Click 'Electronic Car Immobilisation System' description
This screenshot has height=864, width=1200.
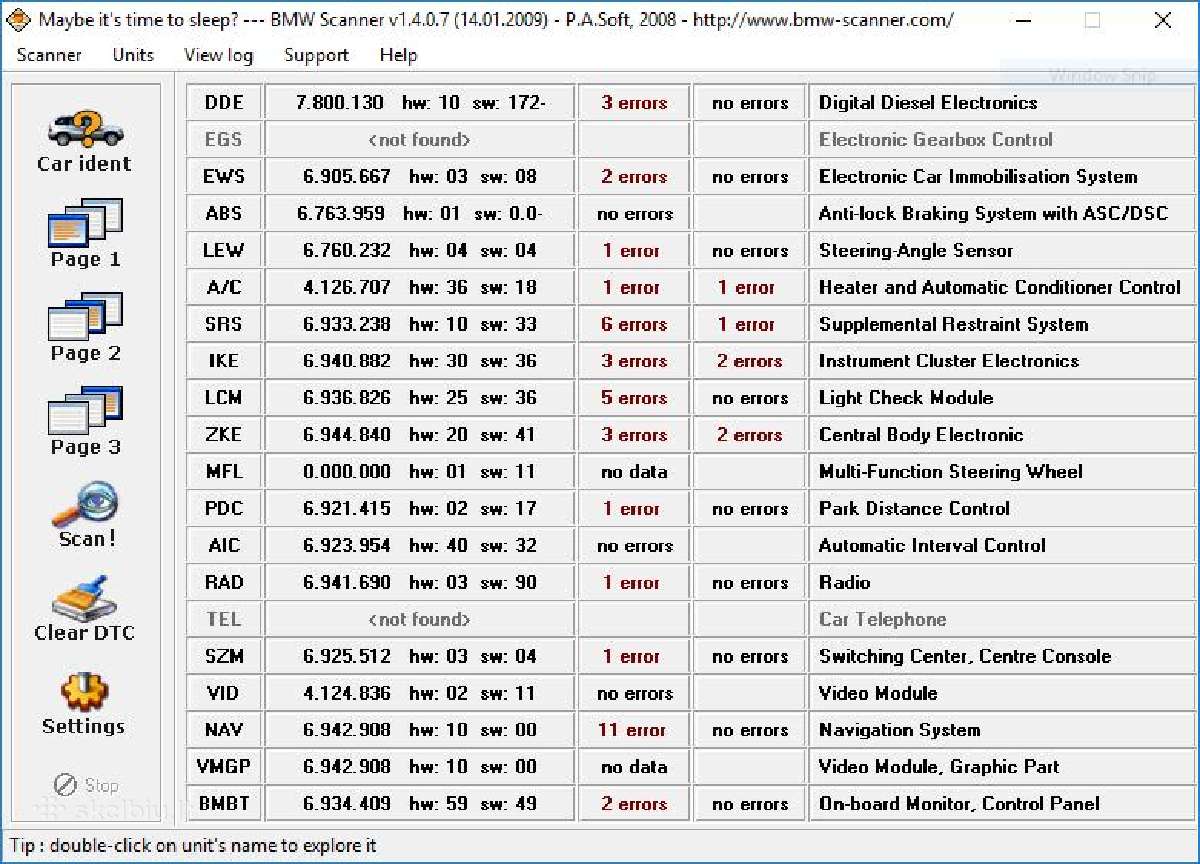tap(978, 177)
